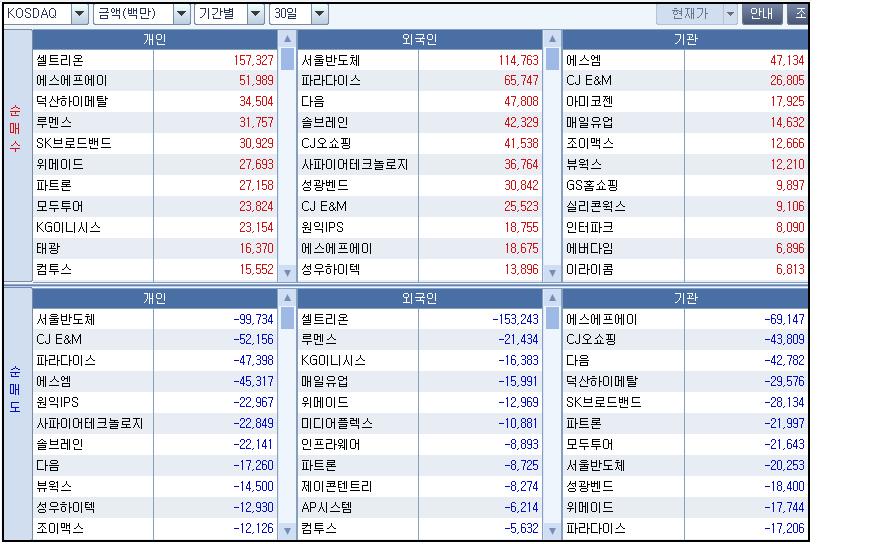Select 덕산하이메탈 in 개인 net-buy list
Image resolution: width=877 pixels, height=544 pixels.
(x=72, y=102)
